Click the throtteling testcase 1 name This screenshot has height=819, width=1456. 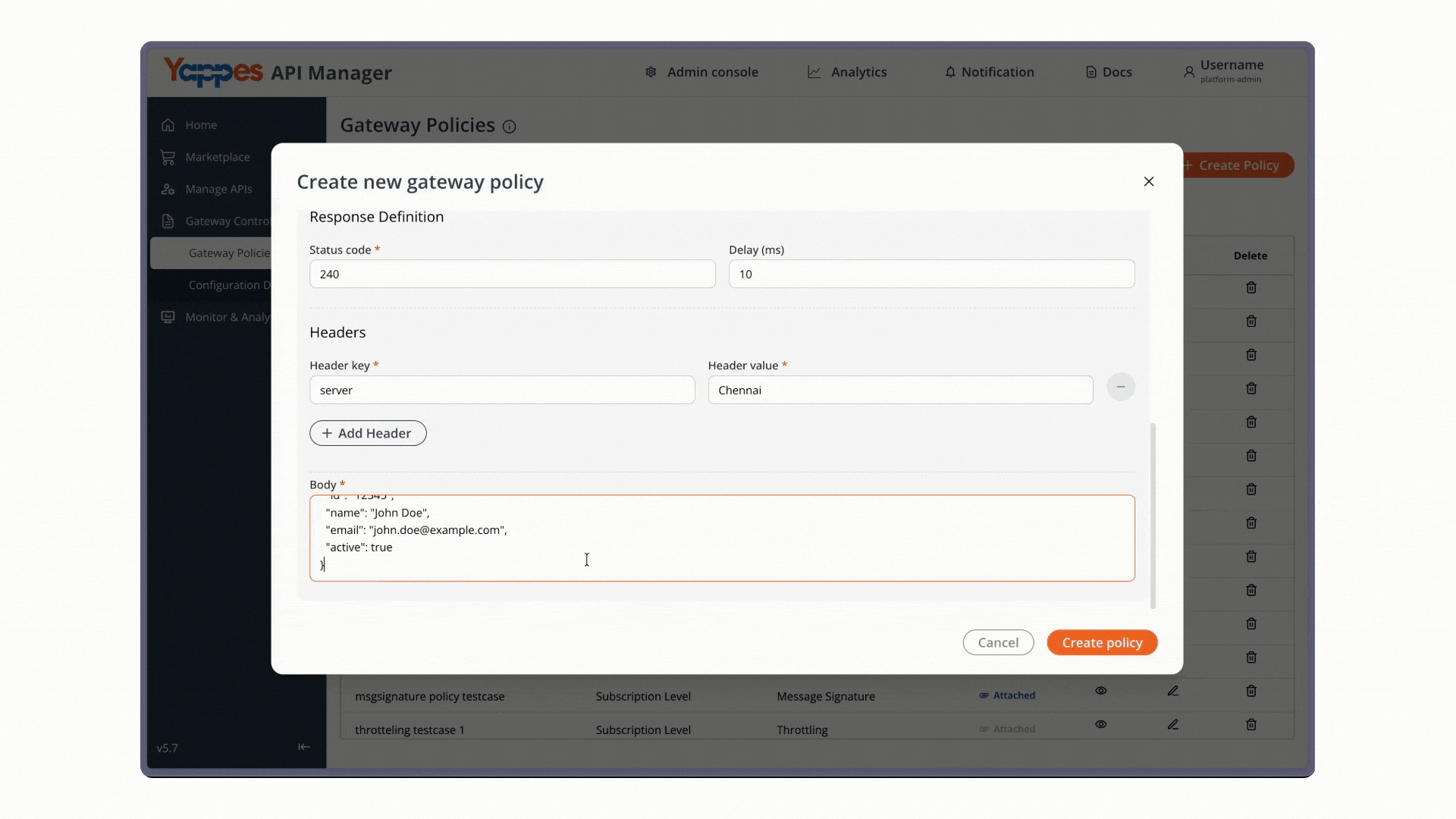(409, 730)
